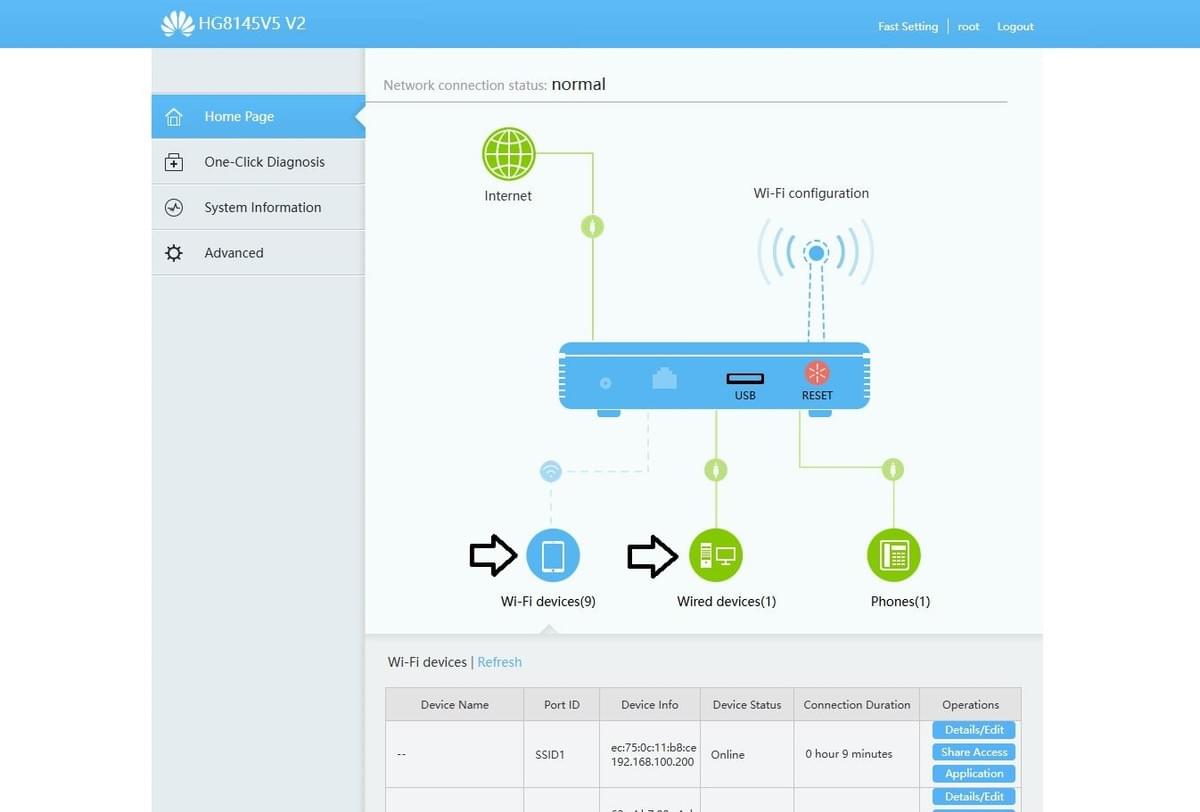Screen dimensions: 1200x812
Task: Click the Phones(1) label
Action: 900,602
